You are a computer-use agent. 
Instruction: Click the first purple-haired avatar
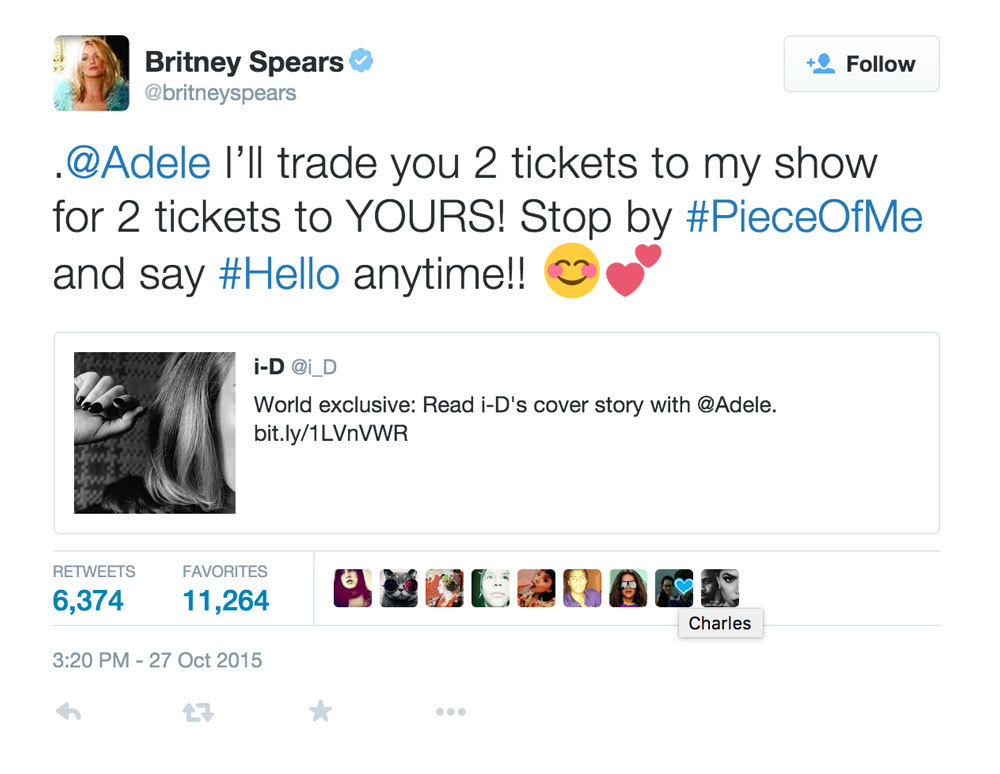point(352,588)
